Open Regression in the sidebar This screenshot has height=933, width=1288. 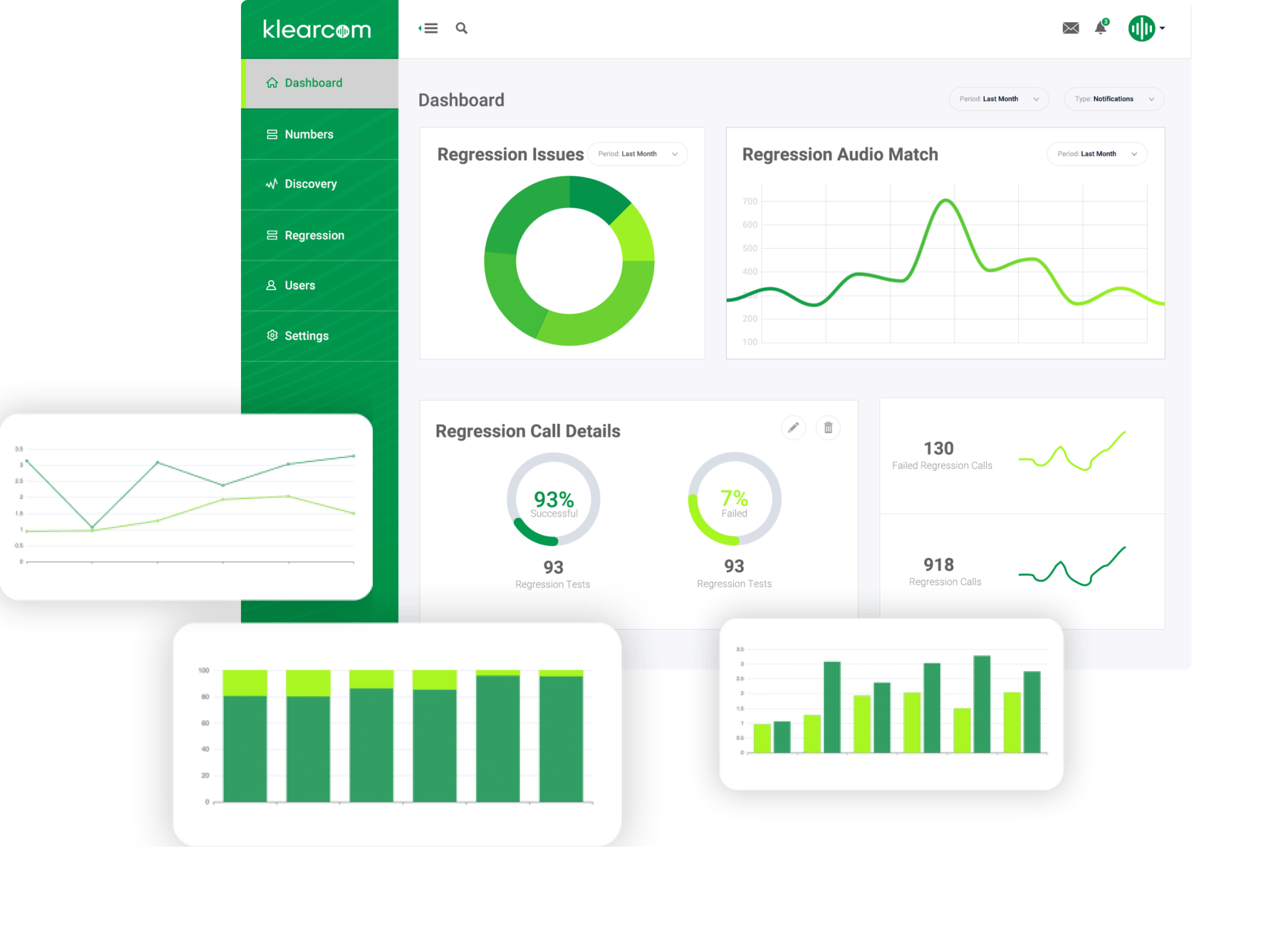point(320,235)
